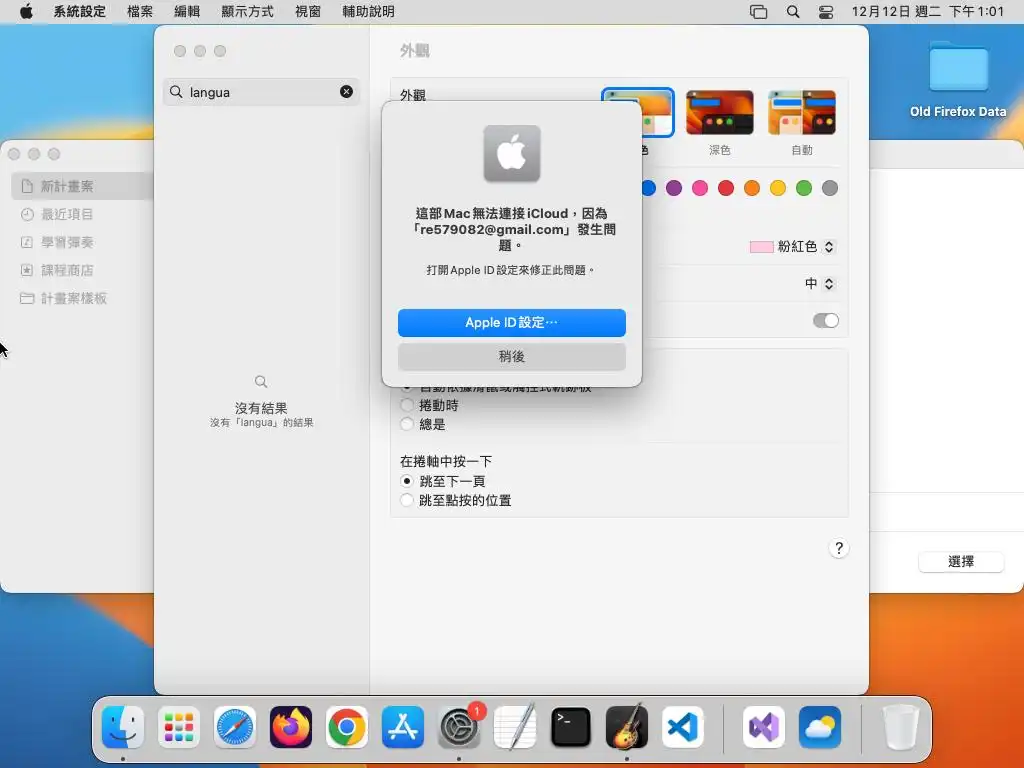Clear the langua search field

[x=346, y=92]
